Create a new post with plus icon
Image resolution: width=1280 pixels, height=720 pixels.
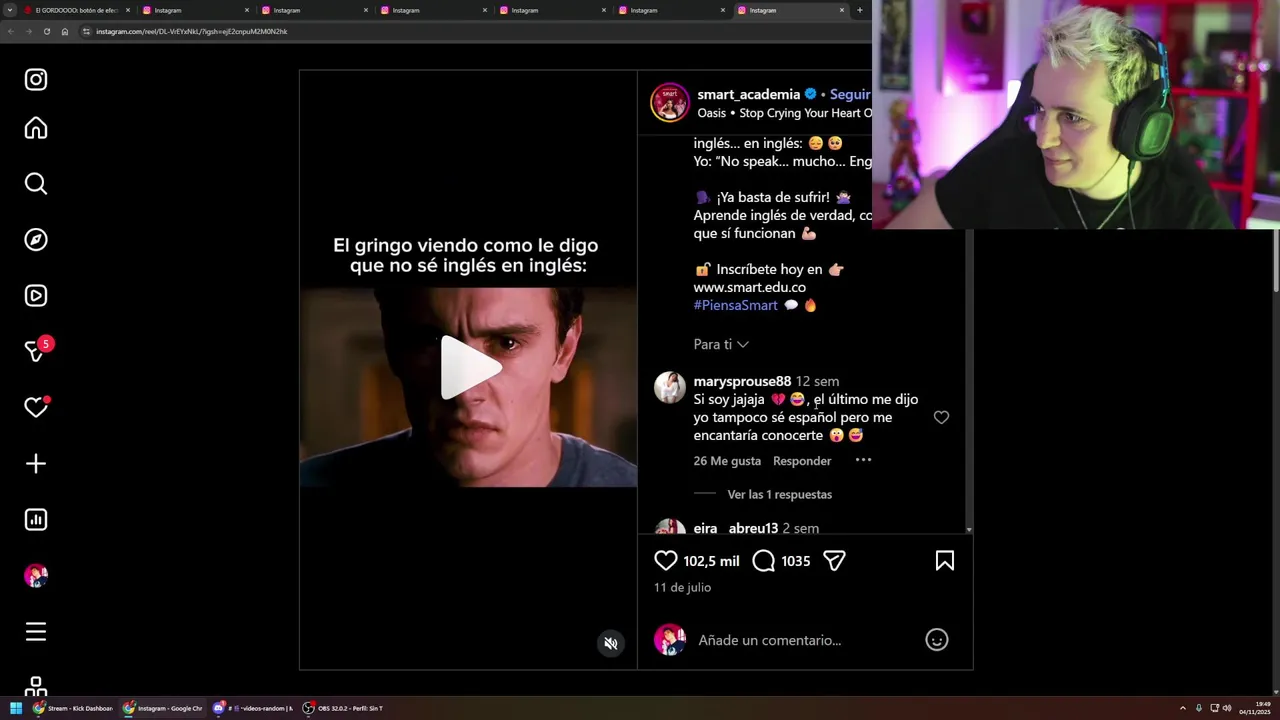[x=36, y=464]
